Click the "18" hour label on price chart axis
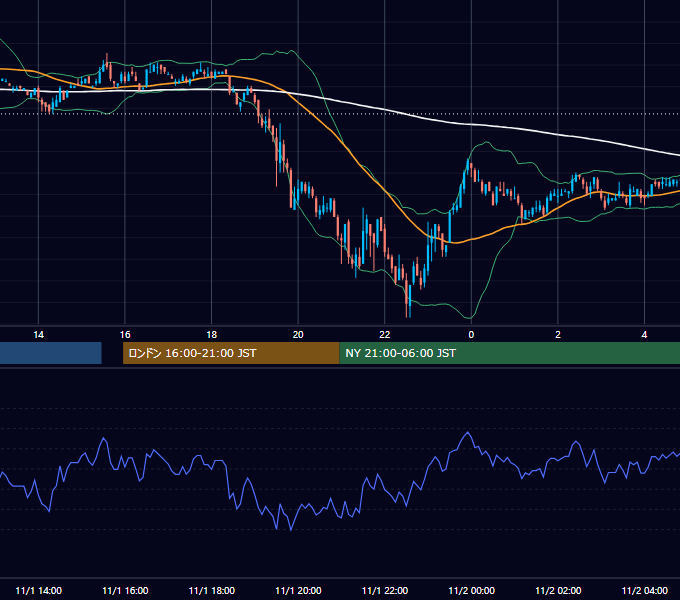This screenshot has width=680, height=600. point(212,335)
